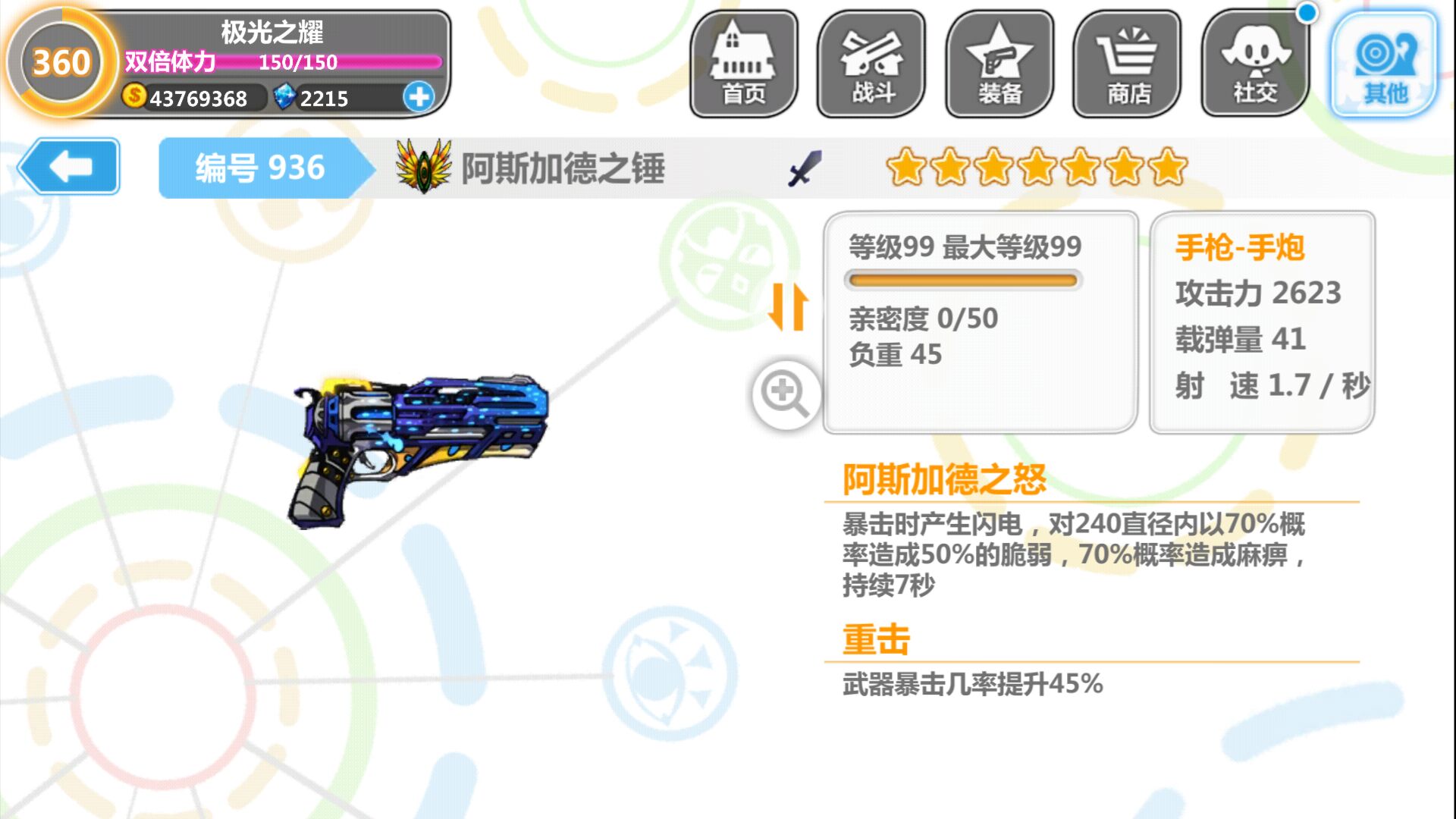The image size is (1456, 819).
Task: Open the 首页 home tab
Action: click(744, 64)
